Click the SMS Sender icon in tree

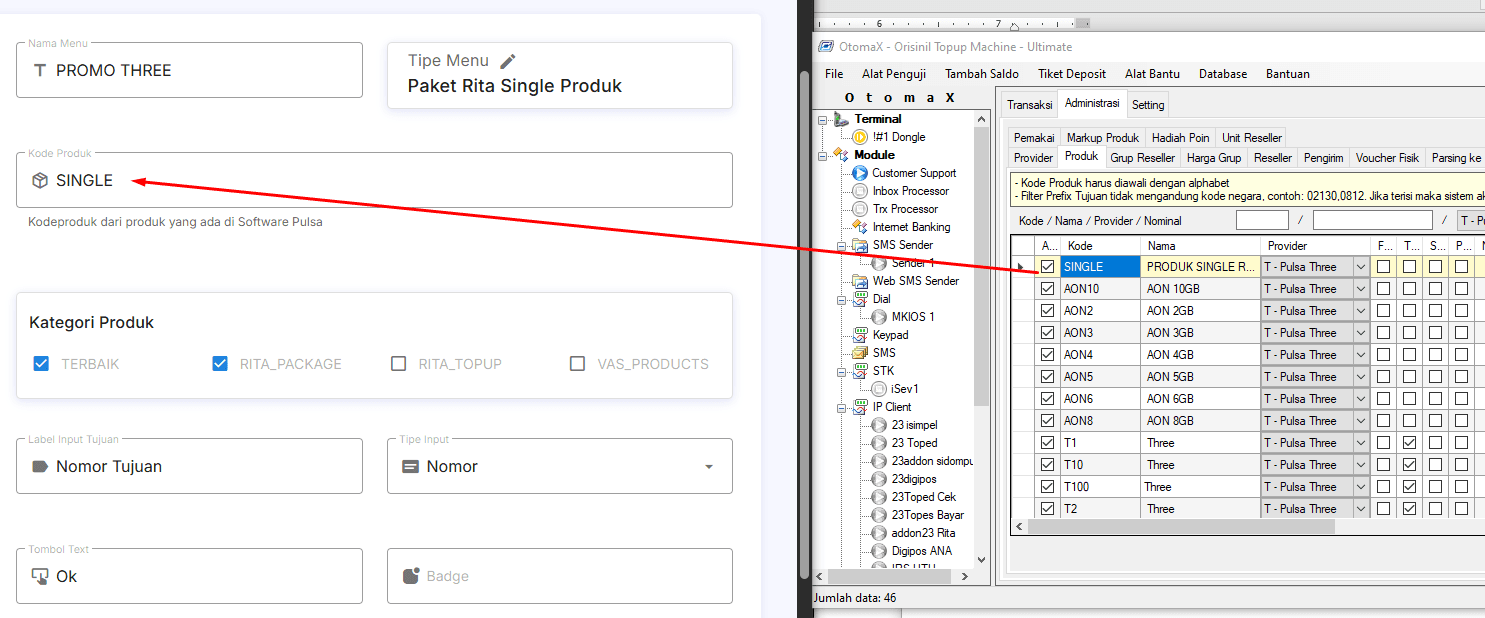860,245
